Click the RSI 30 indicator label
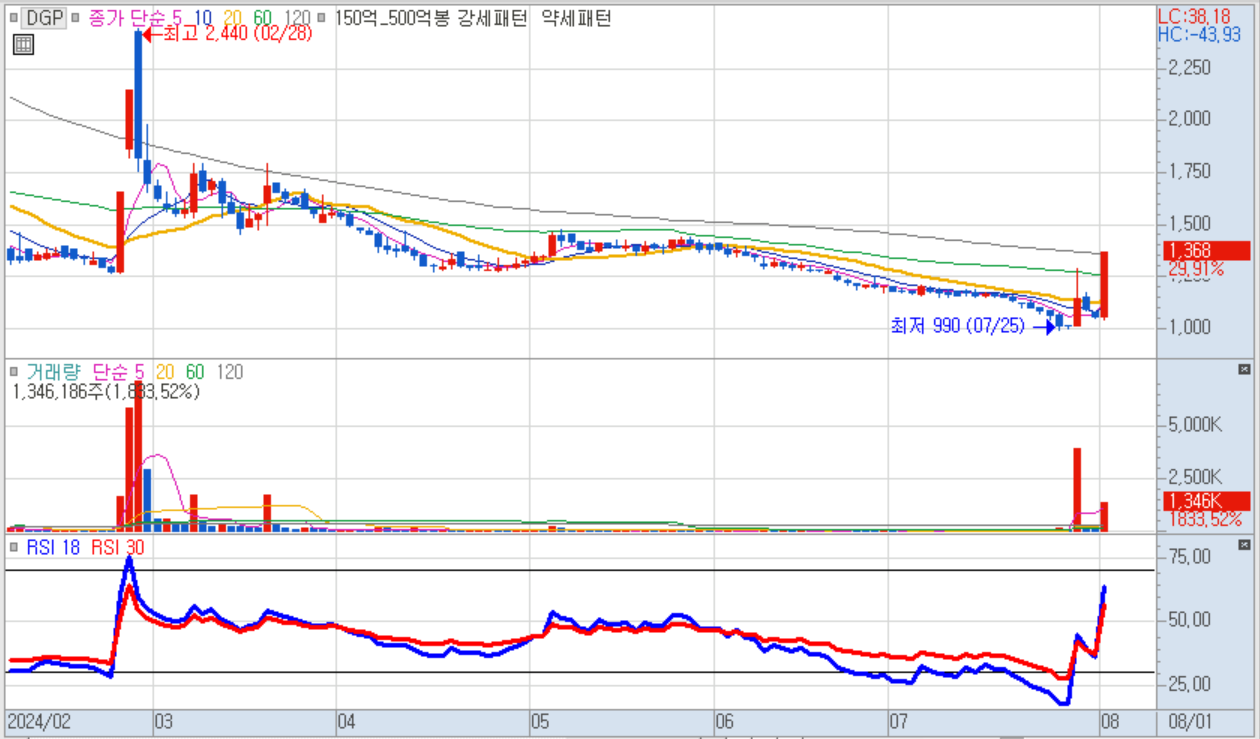Image resolution: width=1260 pixels, height=739 pixels. coord(119,547)
